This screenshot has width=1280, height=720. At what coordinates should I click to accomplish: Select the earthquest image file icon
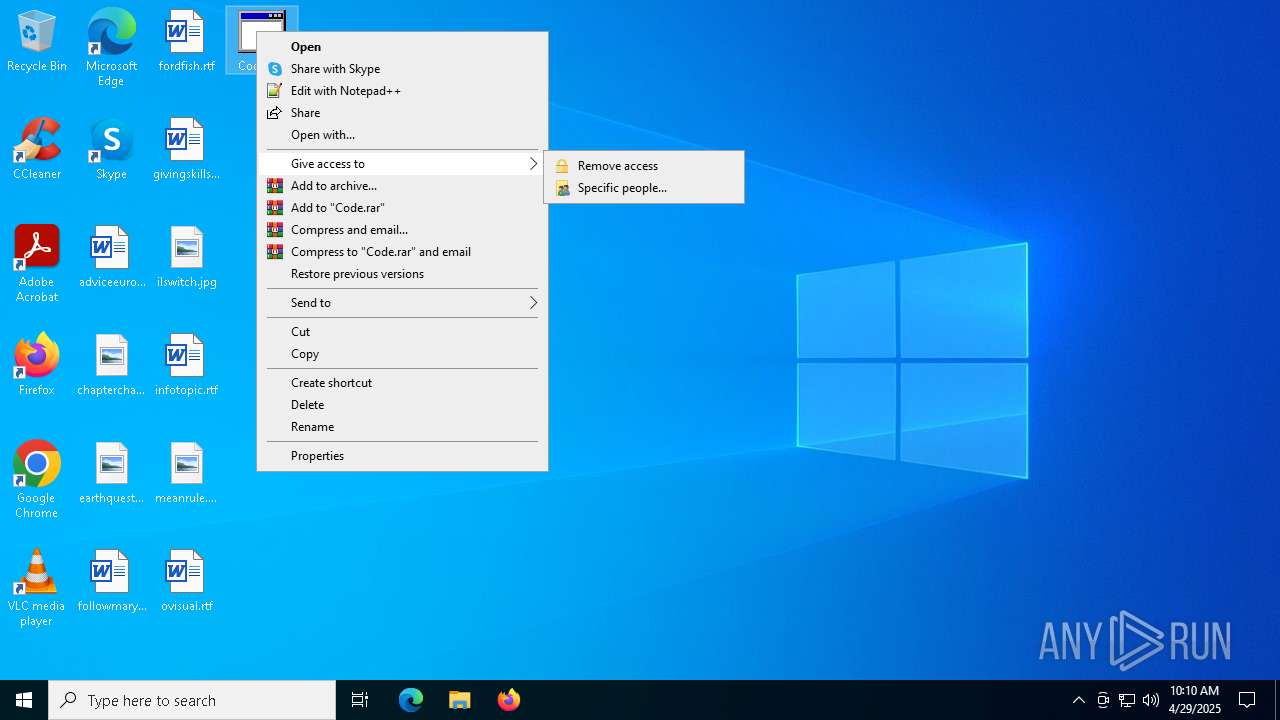(111, 474)
